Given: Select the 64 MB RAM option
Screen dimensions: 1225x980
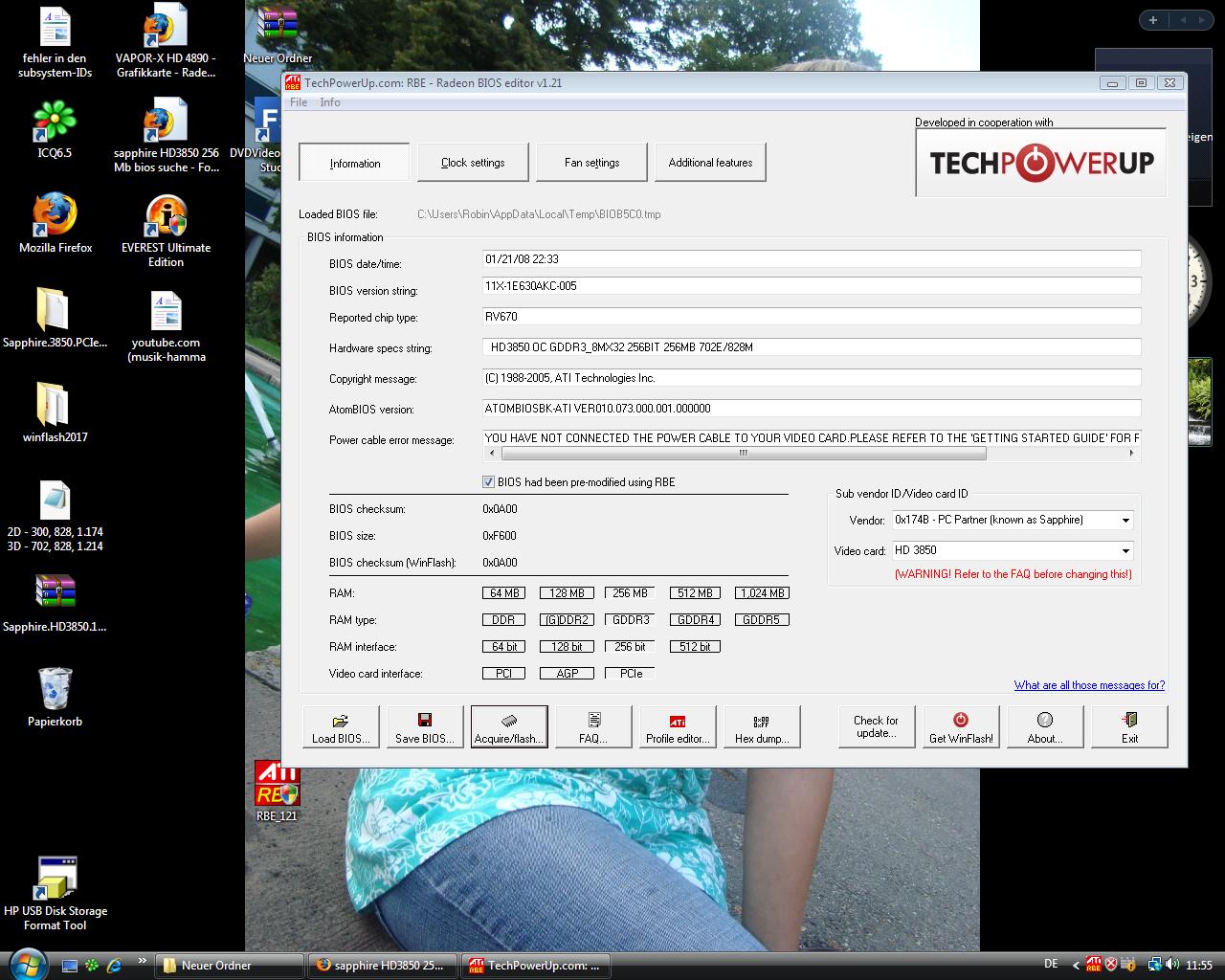Looking at the screenshot, I should (503, 593).
